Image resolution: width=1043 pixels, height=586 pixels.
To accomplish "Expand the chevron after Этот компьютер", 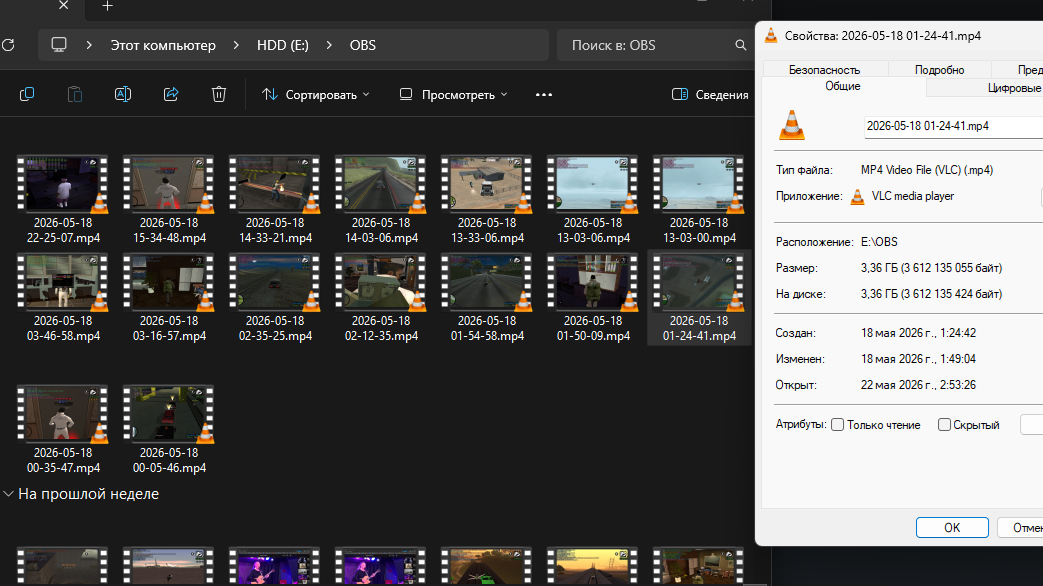I will [x=236, y=45].
